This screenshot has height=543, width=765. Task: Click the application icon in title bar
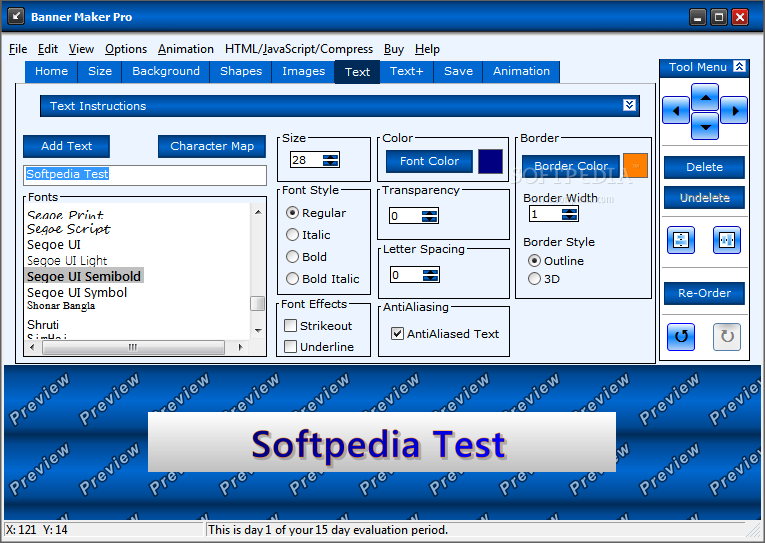[x=16, y=17]
